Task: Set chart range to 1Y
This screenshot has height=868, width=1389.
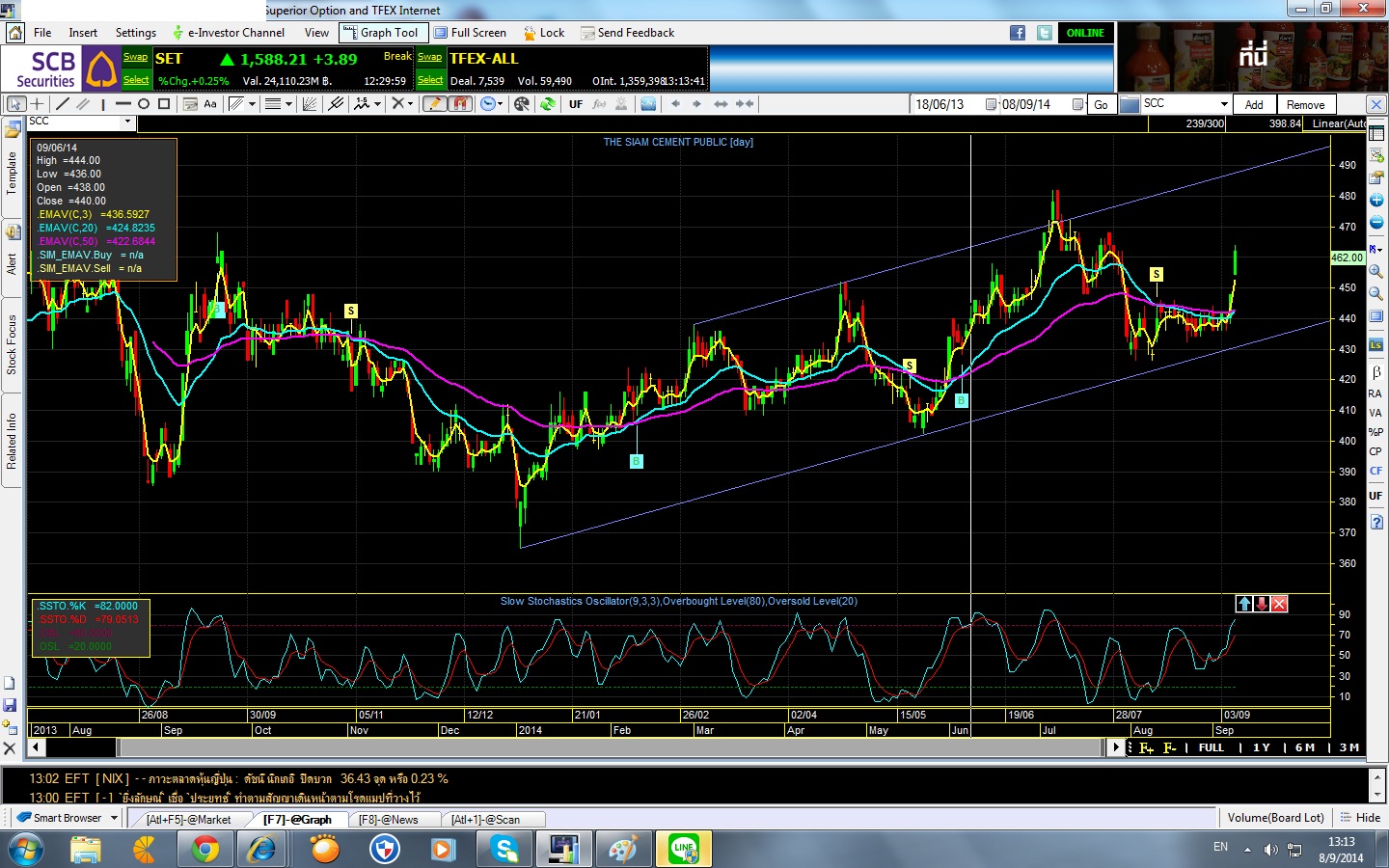Action: pyautogui.click(x=1262, y=747)
